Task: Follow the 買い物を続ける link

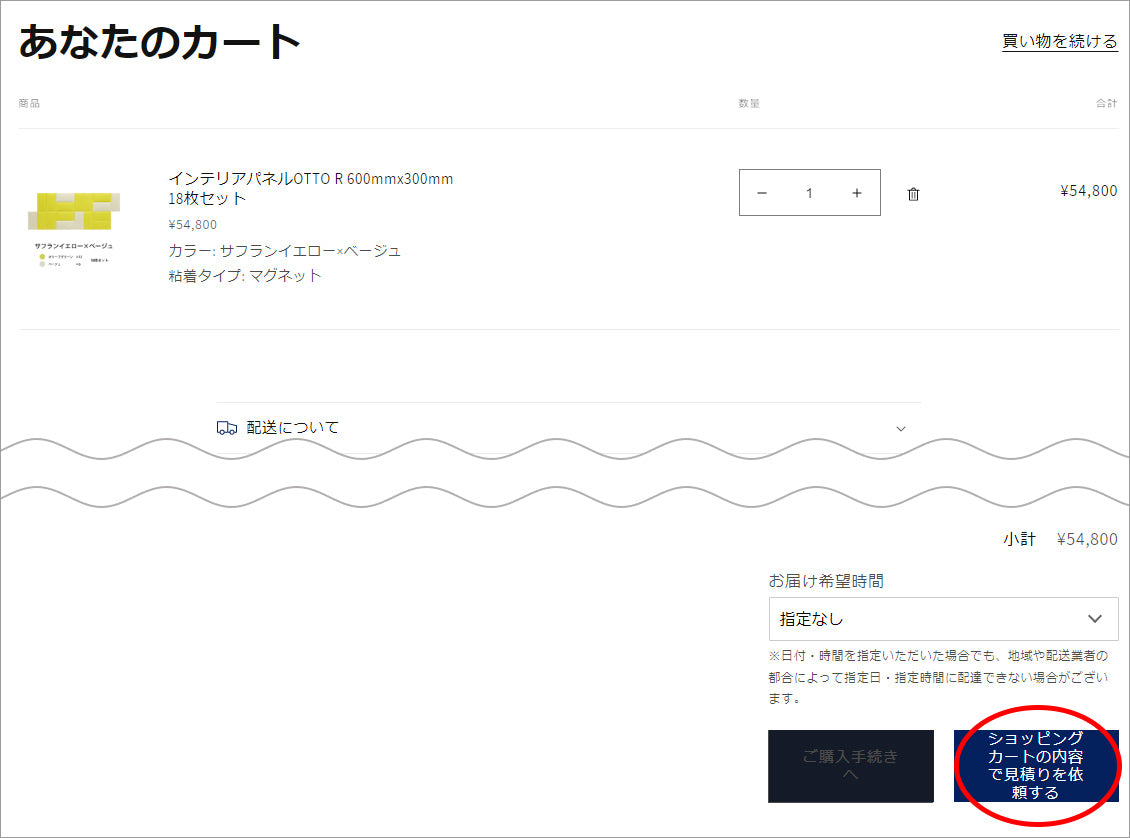Action: pyautogui.click(x=1059, y=41)
